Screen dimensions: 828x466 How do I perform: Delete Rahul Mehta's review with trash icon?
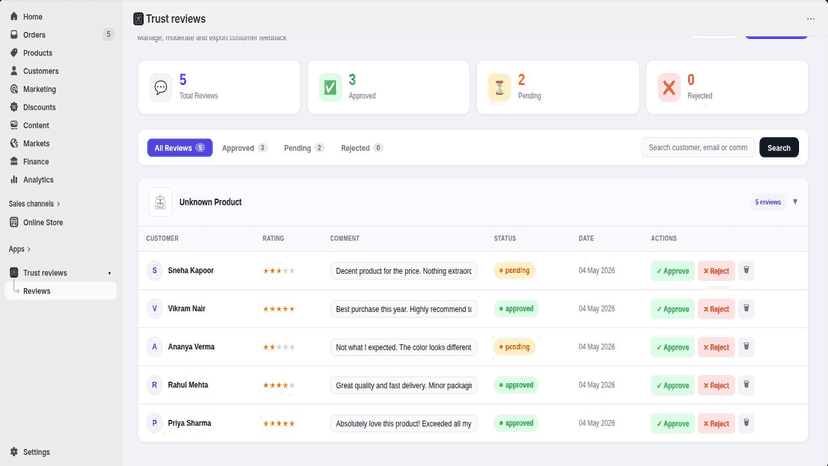click(746, 385)
